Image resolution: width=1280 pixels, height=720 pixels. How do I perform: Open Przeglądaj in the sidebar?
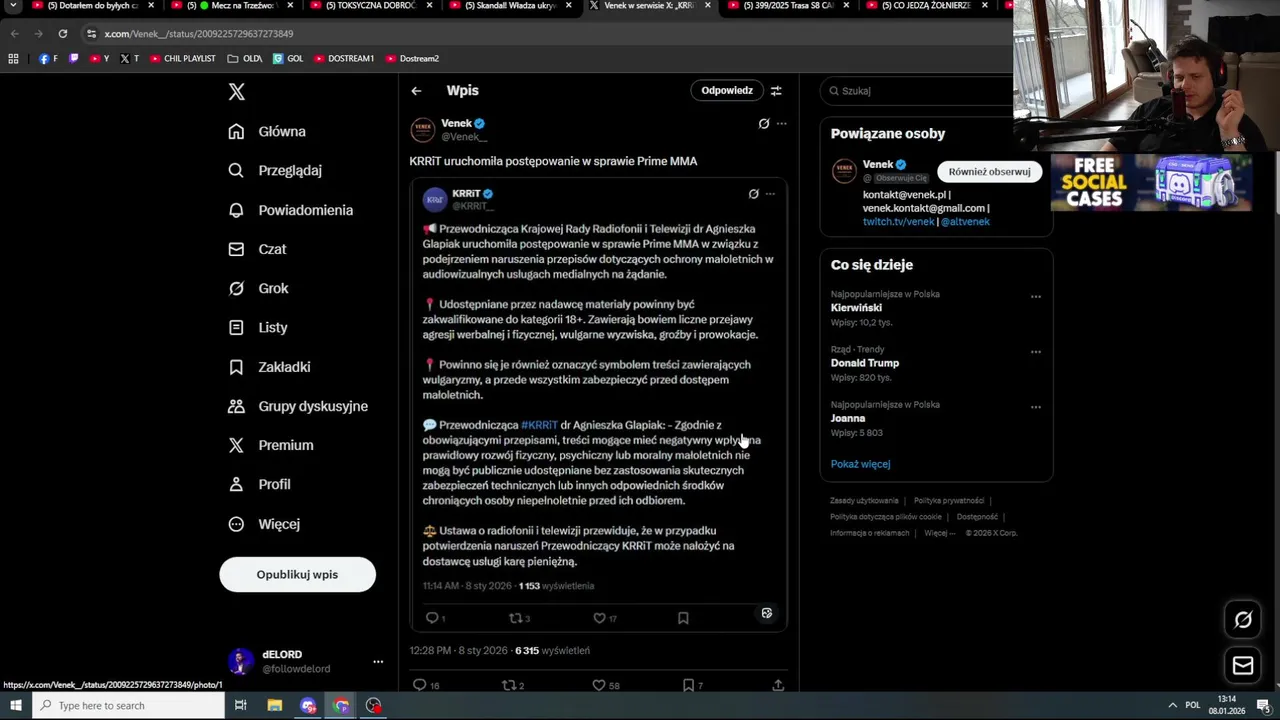275,170
